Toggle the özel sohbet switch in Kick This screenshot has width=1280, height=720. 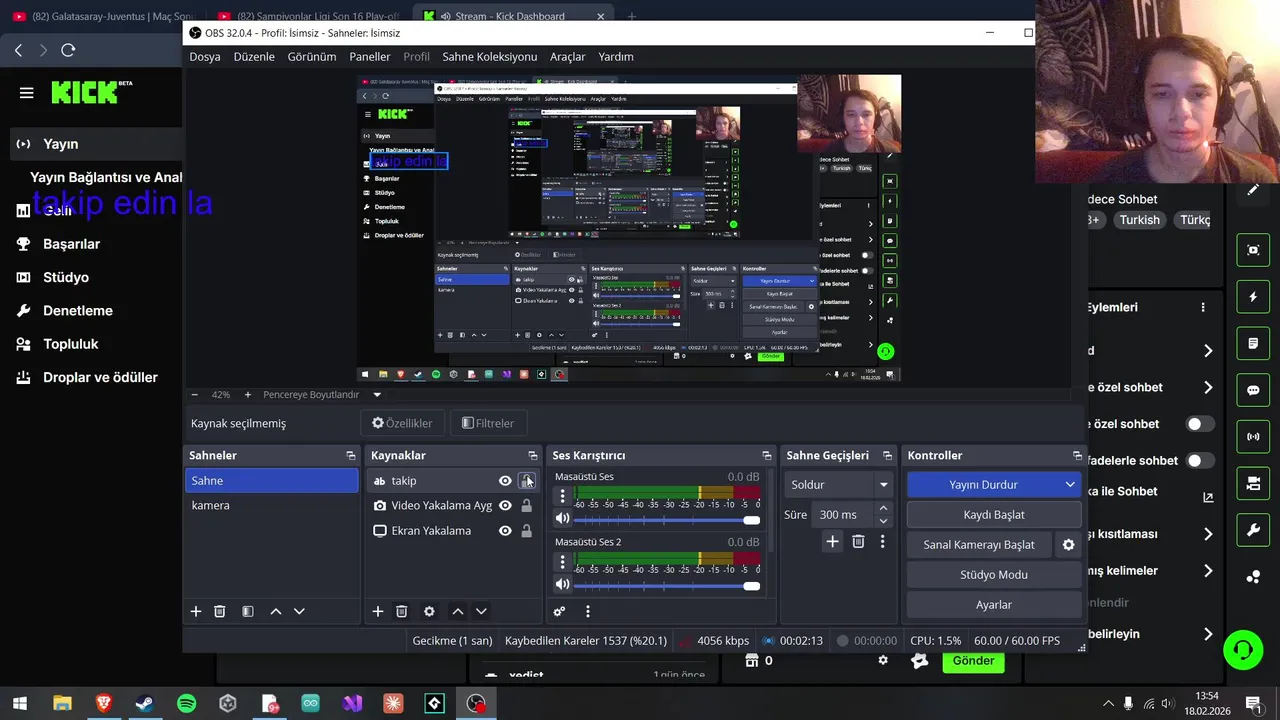coord(1199,424)
